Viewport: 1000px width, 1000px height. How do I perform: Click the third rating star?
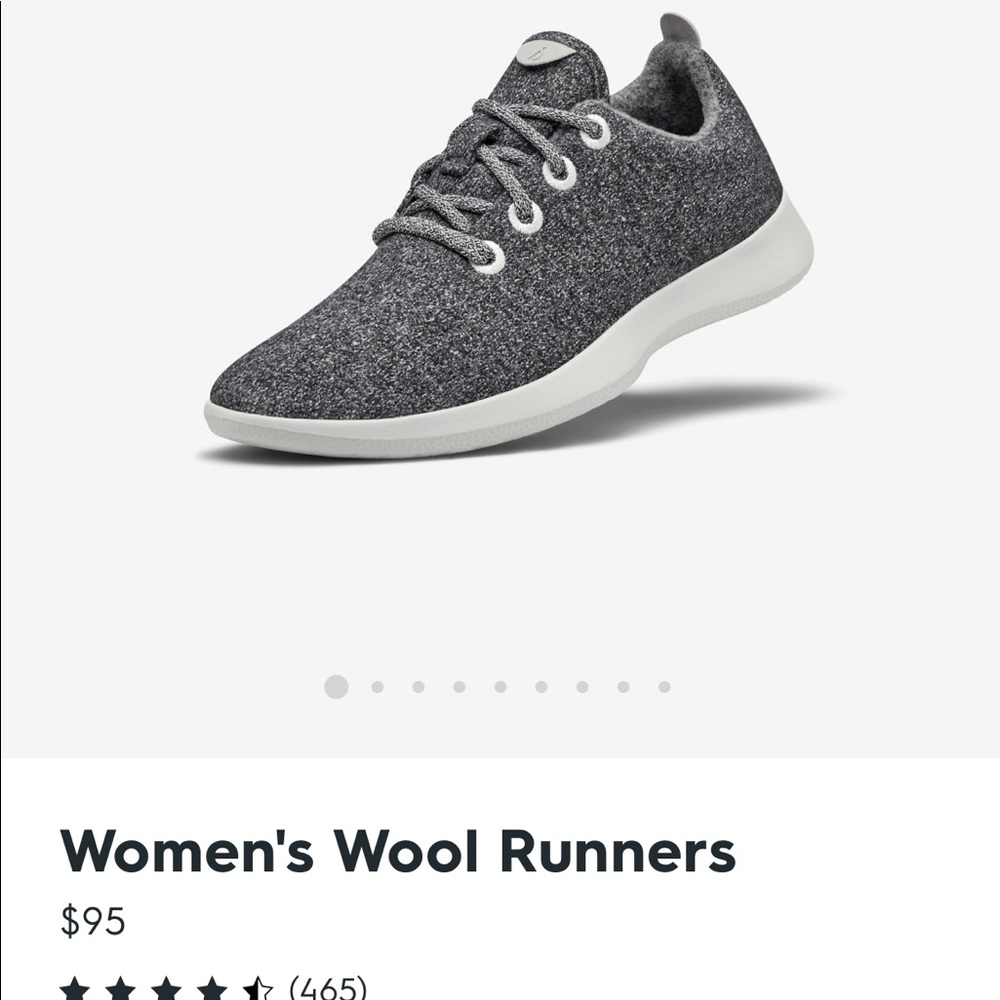tap(166, 987)
